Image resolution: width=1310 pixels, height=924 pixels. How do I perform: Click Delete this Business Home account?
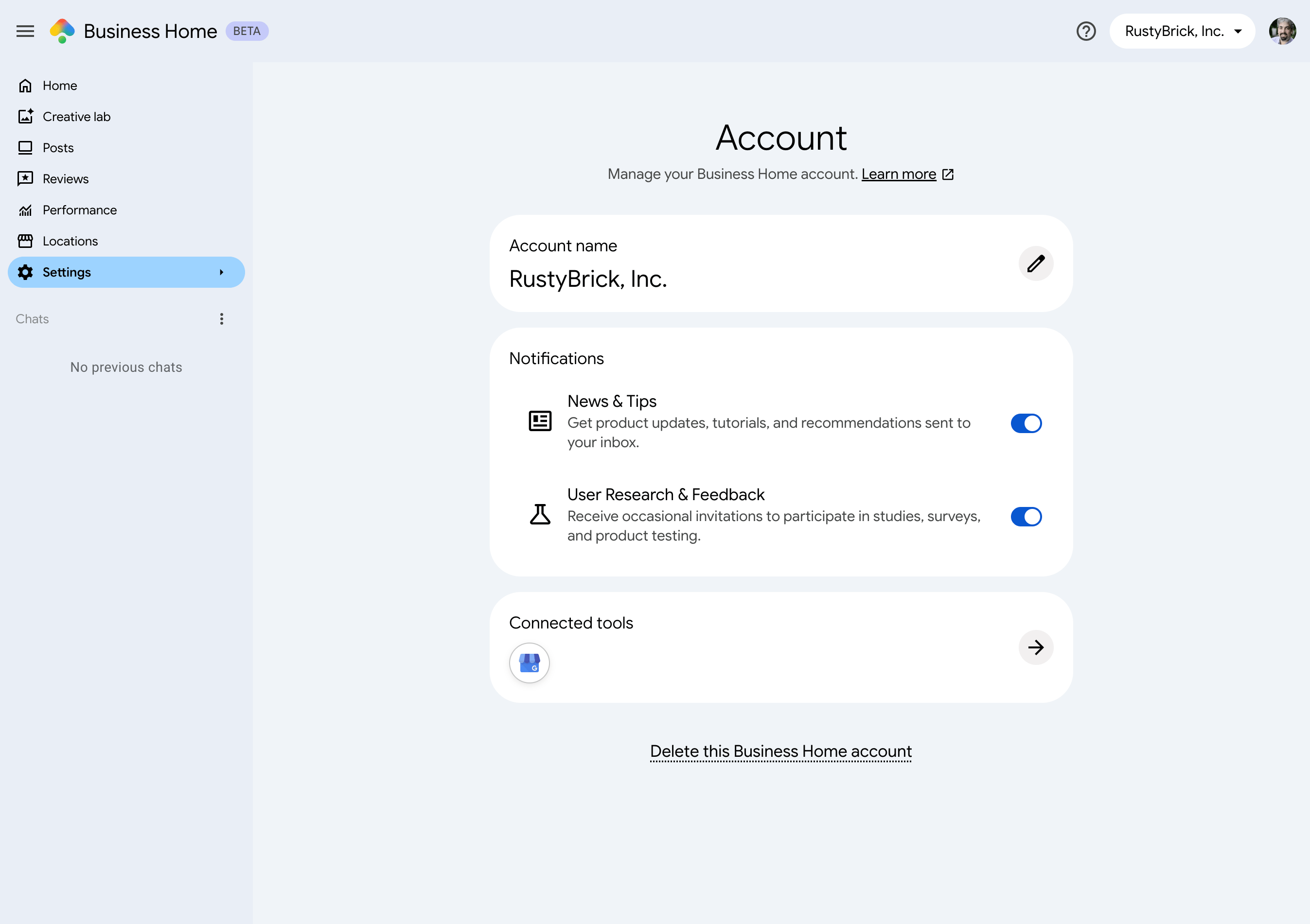780,751
